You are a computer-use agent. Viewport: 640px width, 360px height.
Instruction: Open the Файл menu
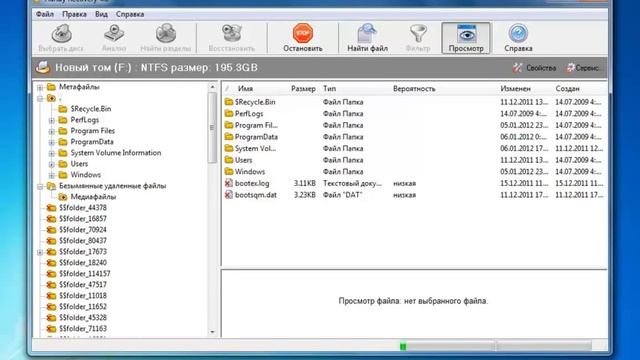point(45,14)
